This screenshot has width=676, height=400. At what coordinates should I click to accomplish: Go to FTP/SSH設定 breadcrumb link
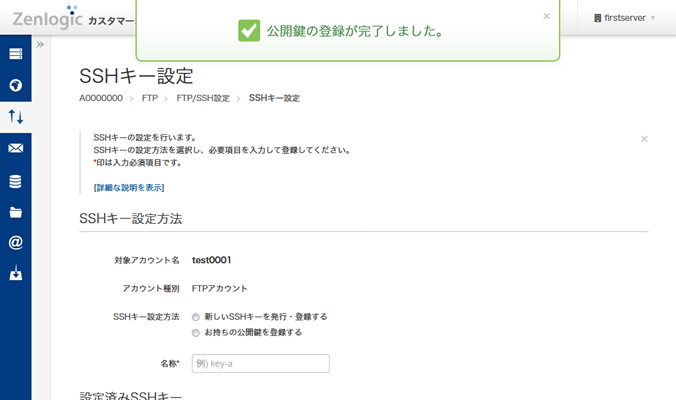[203, 98]
